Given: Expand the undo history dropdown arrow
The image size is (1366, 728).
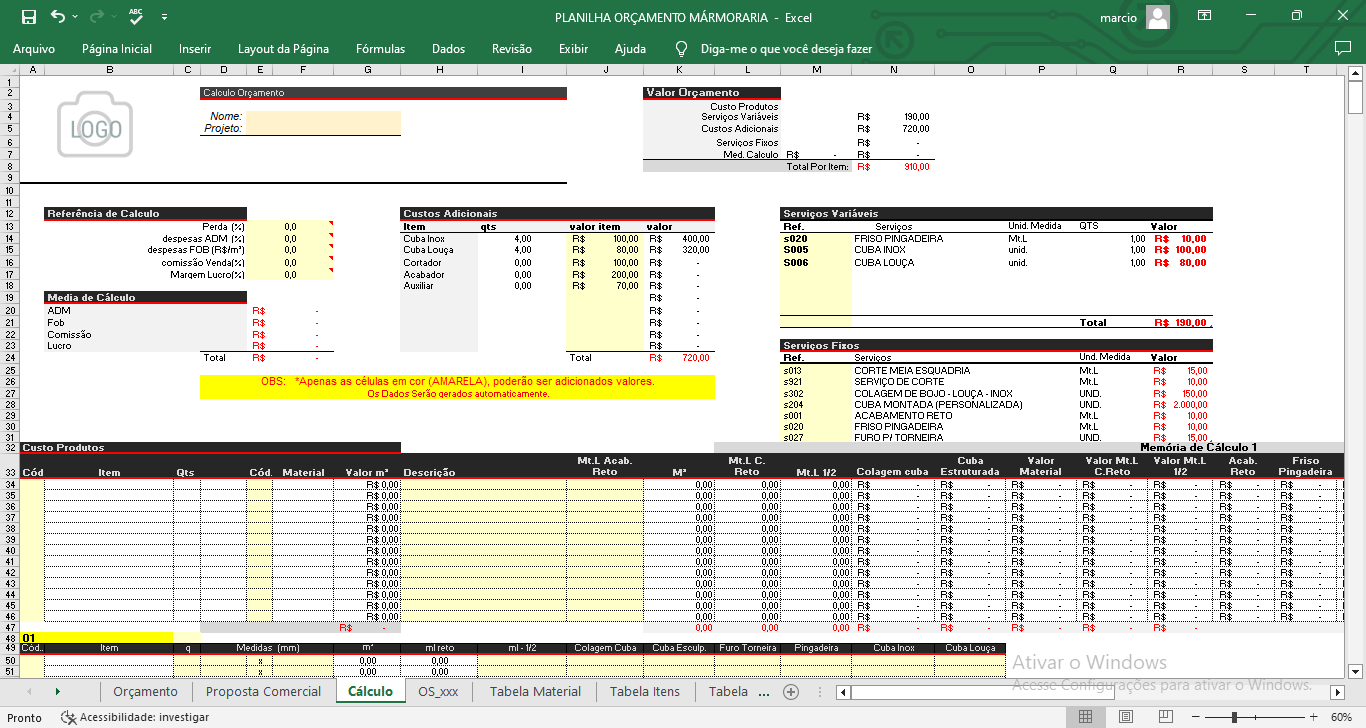Looking at the screenshot, I should [x=75, y=17].
